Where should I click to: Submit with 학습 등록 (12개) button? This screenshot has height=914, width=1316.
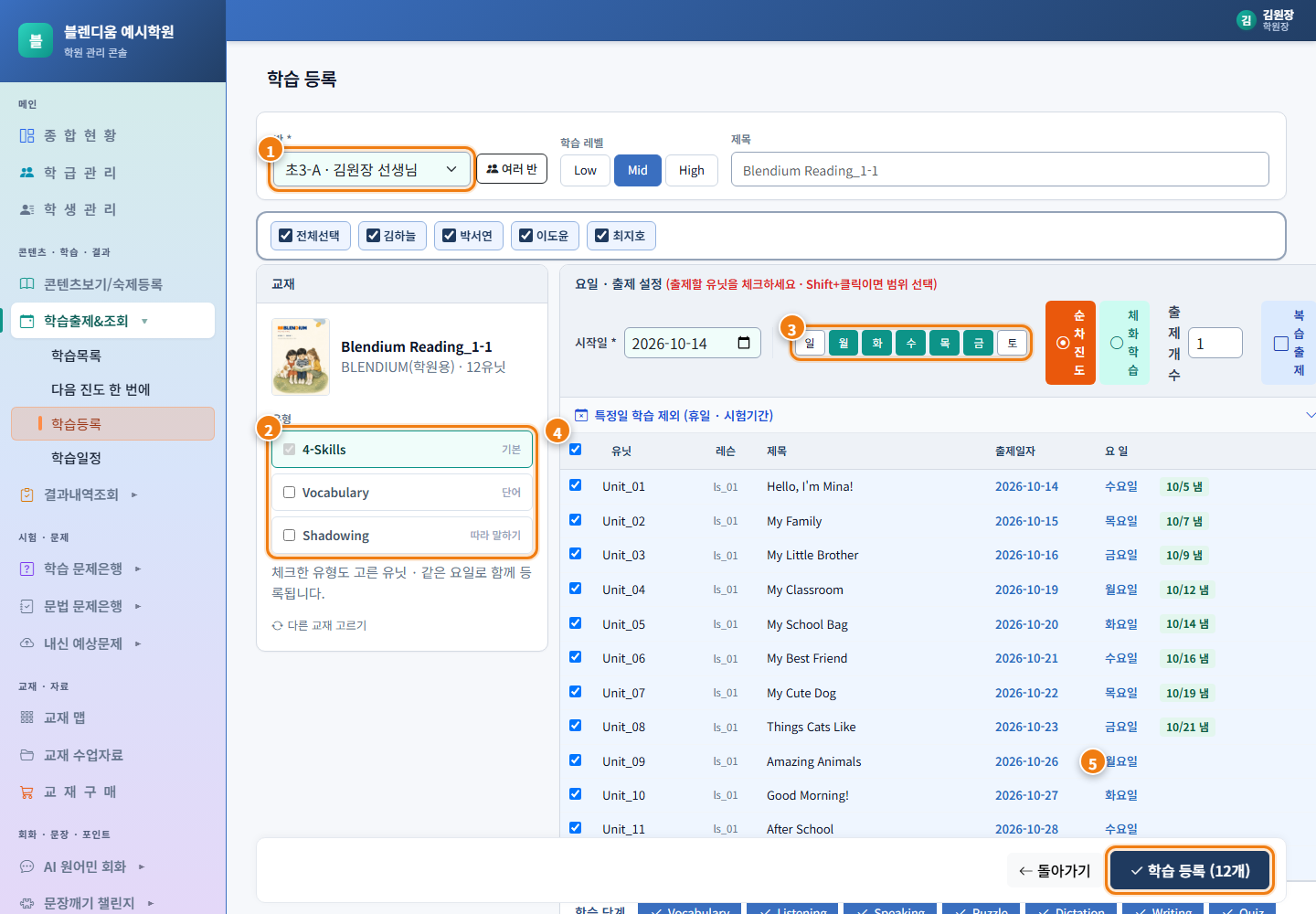1190,871
